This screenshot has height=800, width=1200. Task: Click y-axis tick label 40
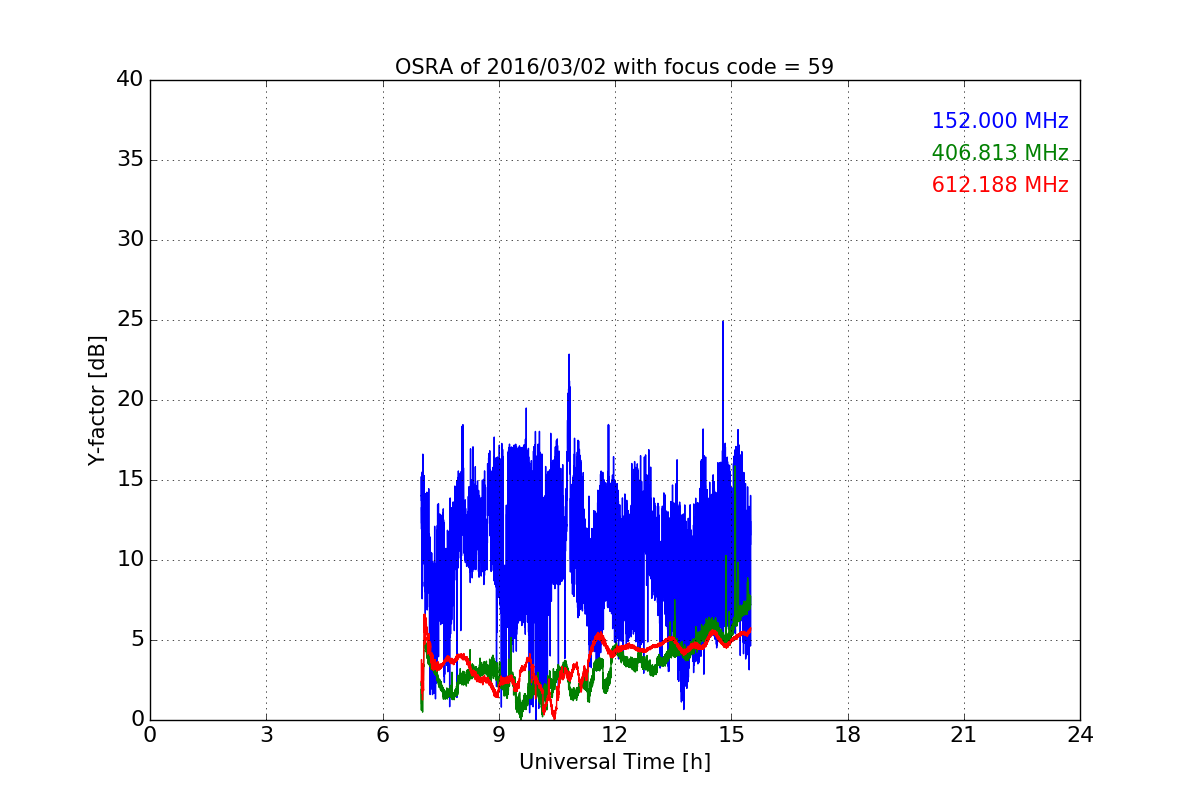(x=130, y=80)
